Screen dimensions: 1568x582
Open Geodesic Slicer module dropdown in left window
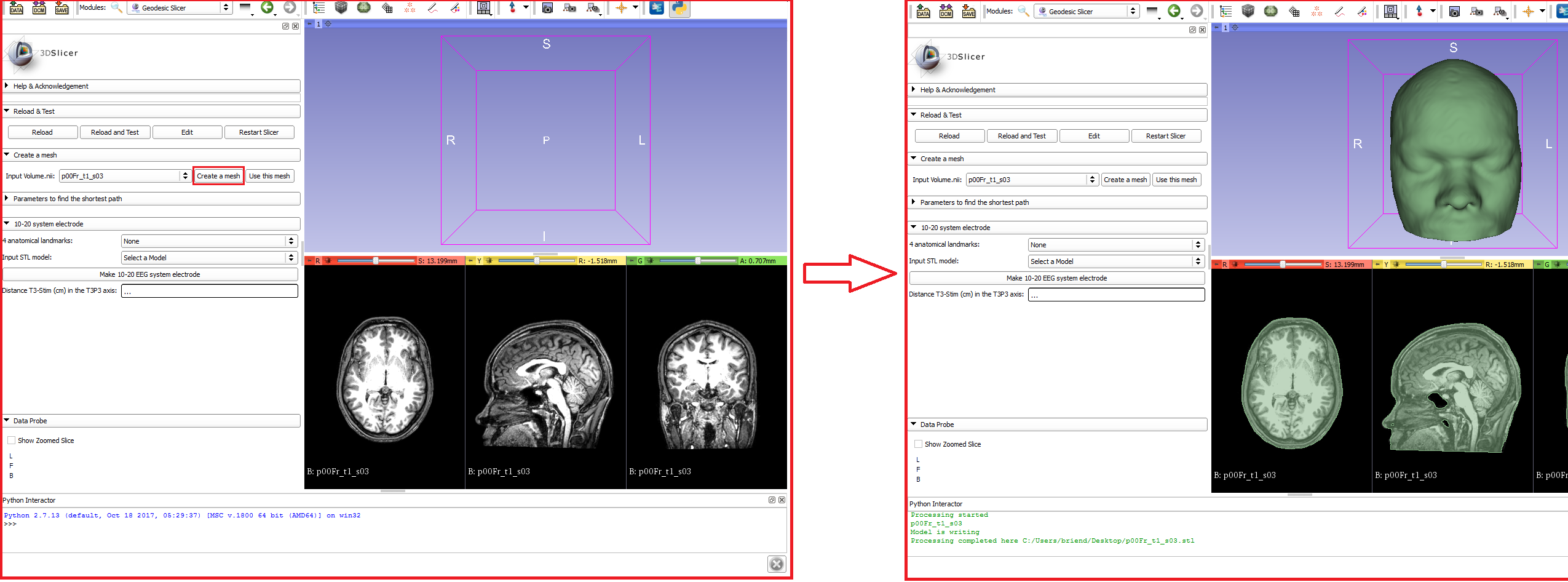point(180,8)
